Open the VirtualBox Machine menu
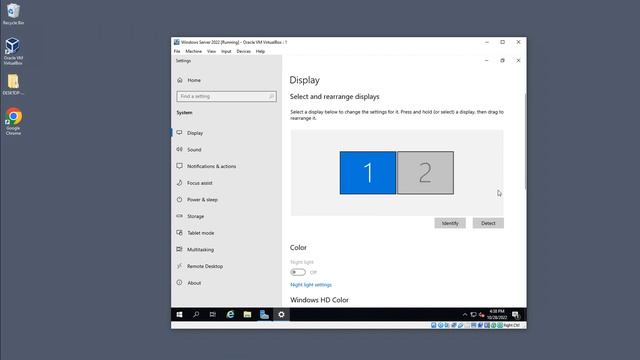 (x=193, y=51)
